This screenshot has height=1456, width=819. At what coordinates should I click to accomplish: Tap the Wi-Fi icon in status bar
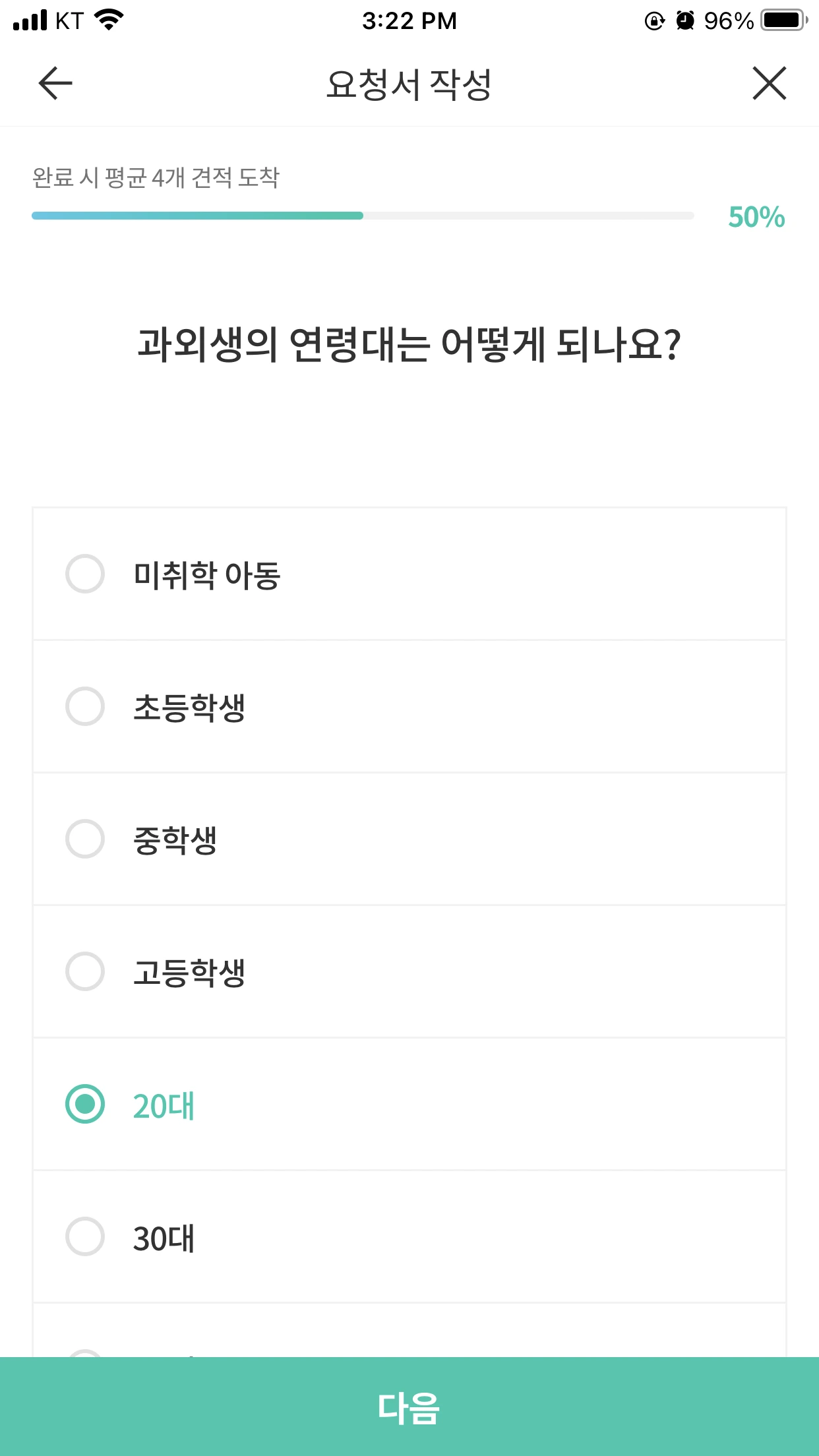point(109,20)
